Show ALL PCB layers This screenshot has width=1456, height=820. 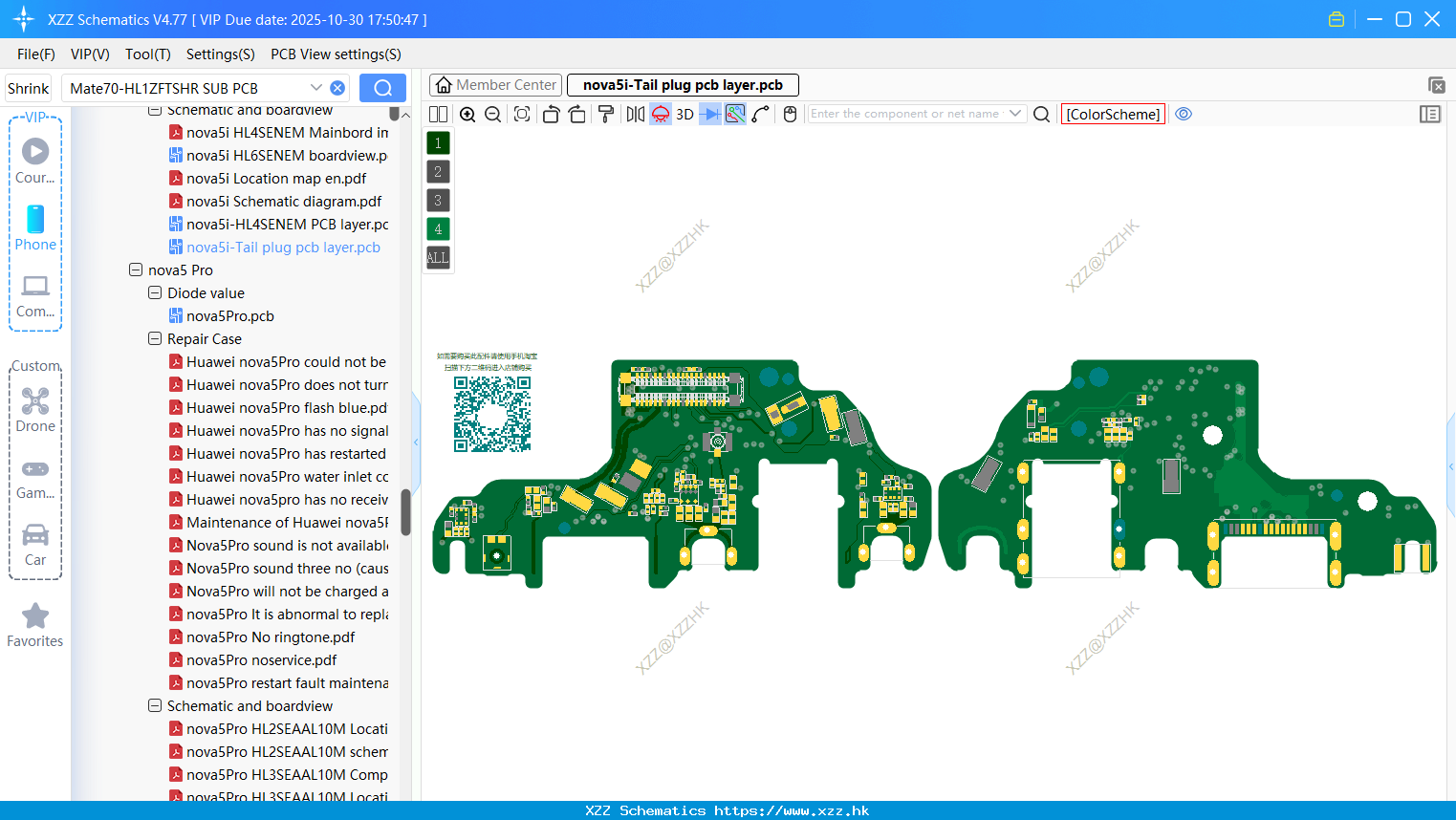pyautogui.click(x=438, y=258)
